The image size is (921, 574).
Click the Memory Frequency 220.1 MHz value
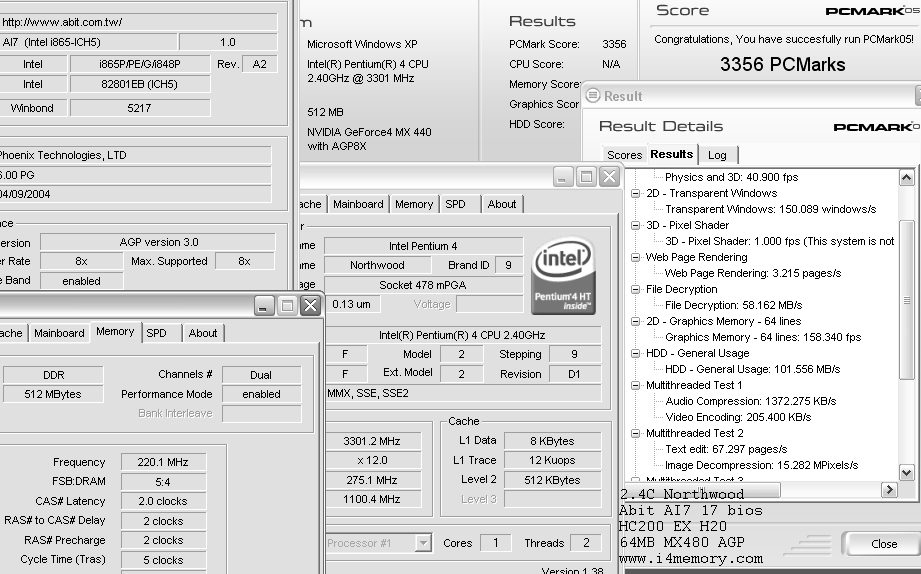point(163,462)
